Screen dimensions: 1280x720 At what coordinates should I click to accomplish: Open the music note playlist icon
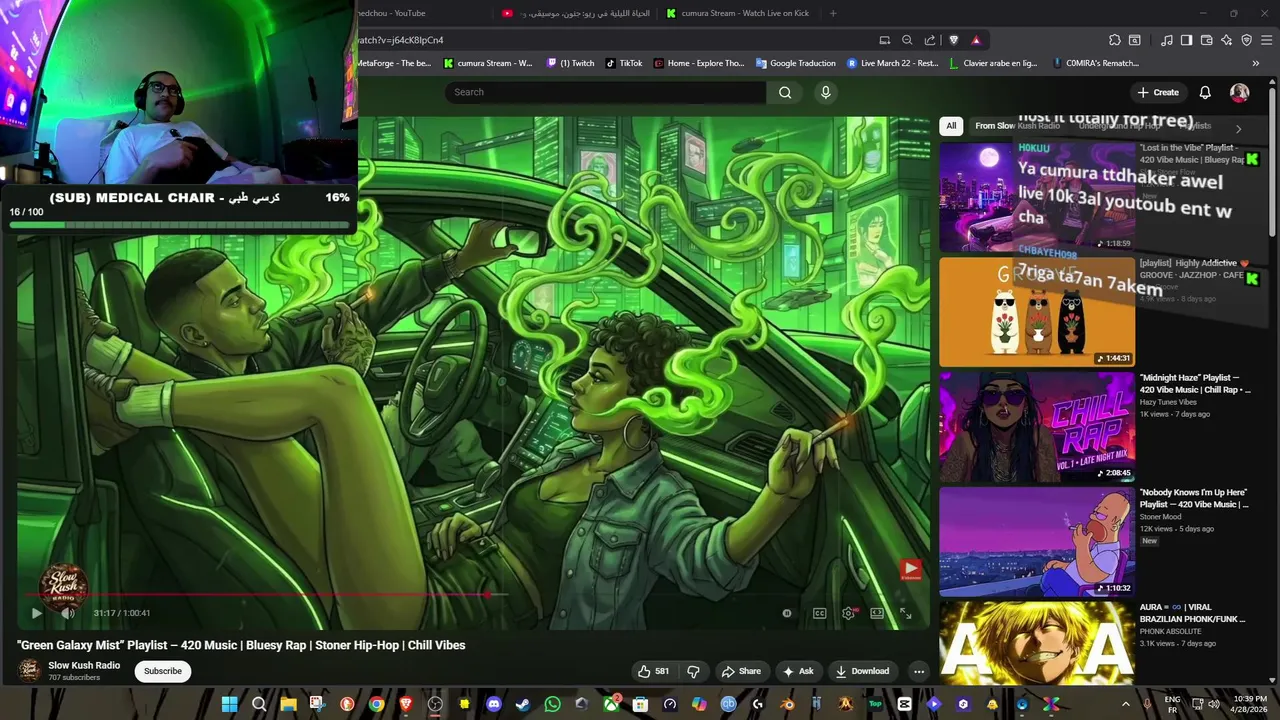click(x=1167, y=40)
